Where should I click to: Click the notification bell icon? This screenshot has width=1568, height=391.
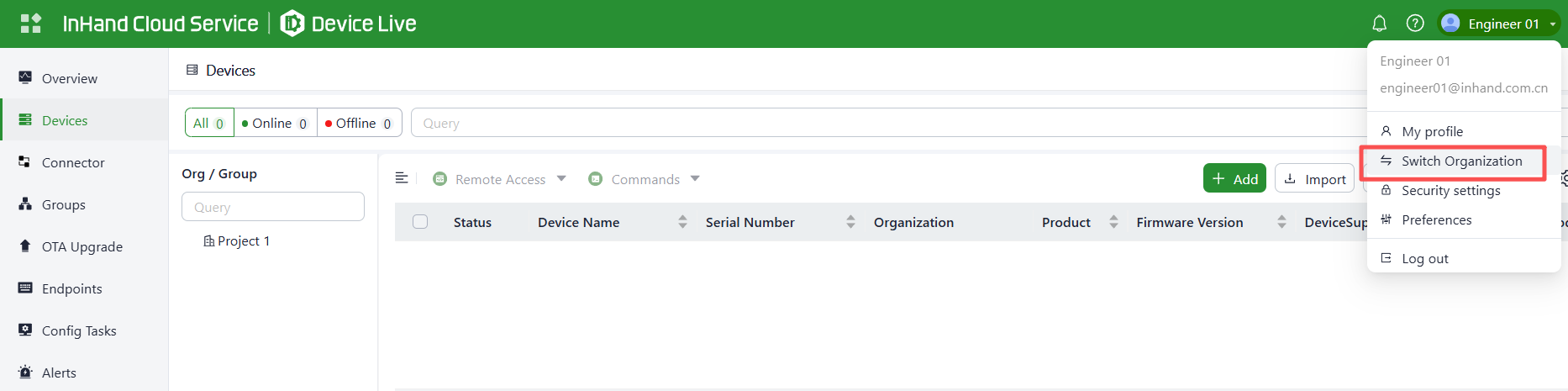(x=1379, y=24)
